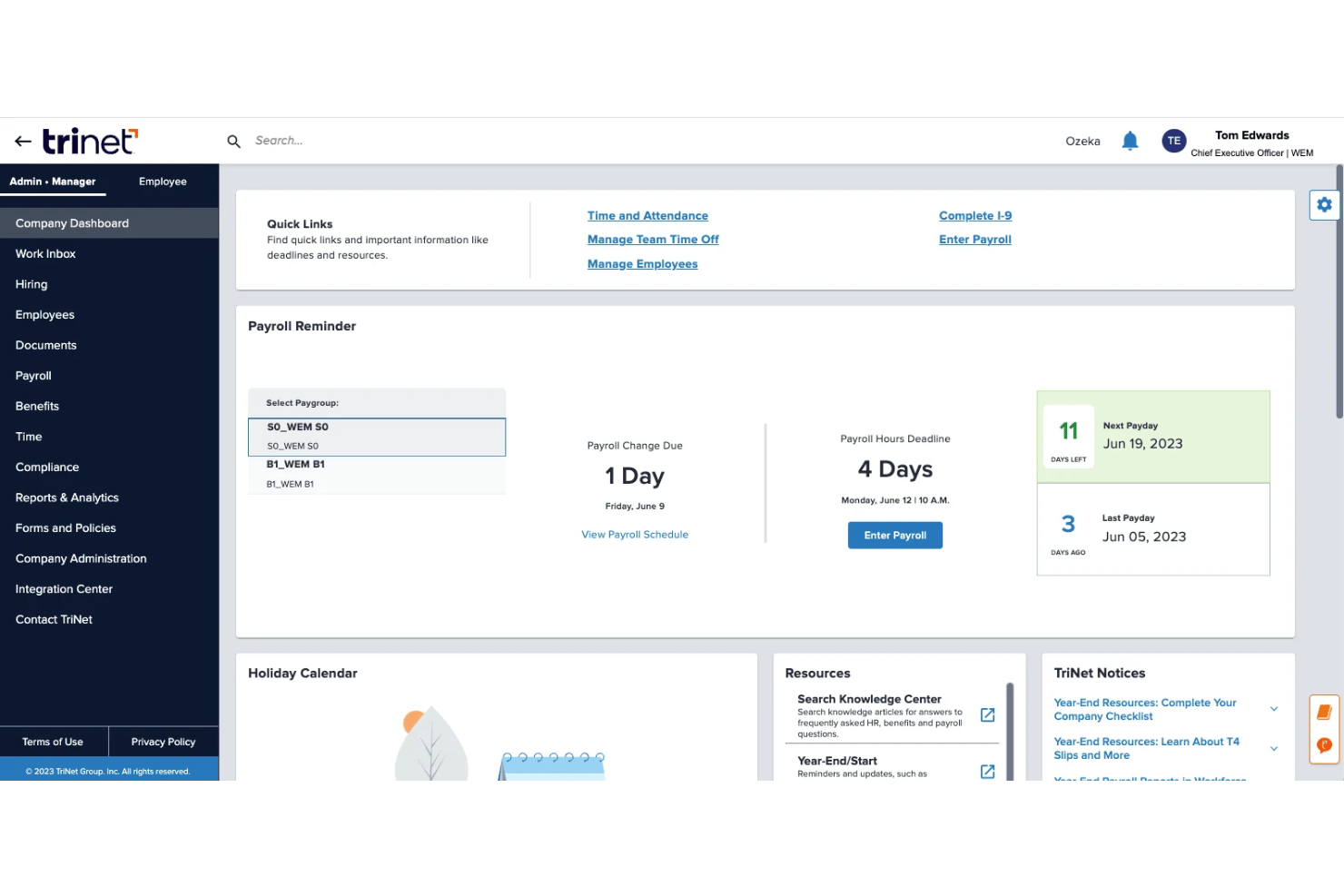
Task: Click the Resources panel scrollbar
Action: pyautogui.click(x=1010, y=732)
